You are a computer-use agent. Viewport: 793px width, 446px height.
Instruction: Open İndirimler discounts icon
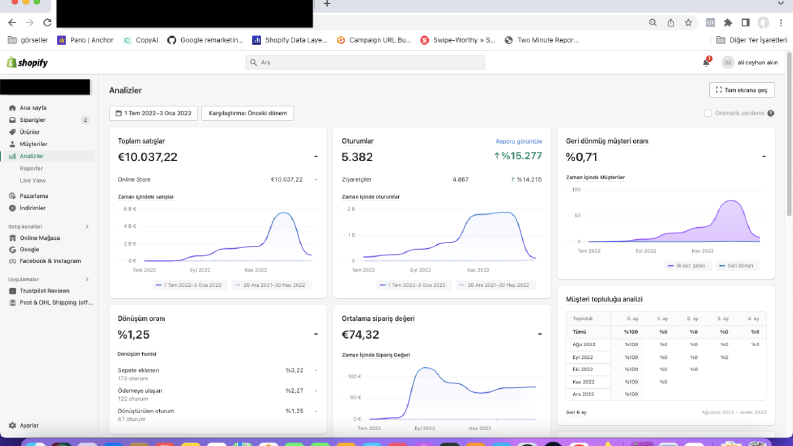[12, 208]
